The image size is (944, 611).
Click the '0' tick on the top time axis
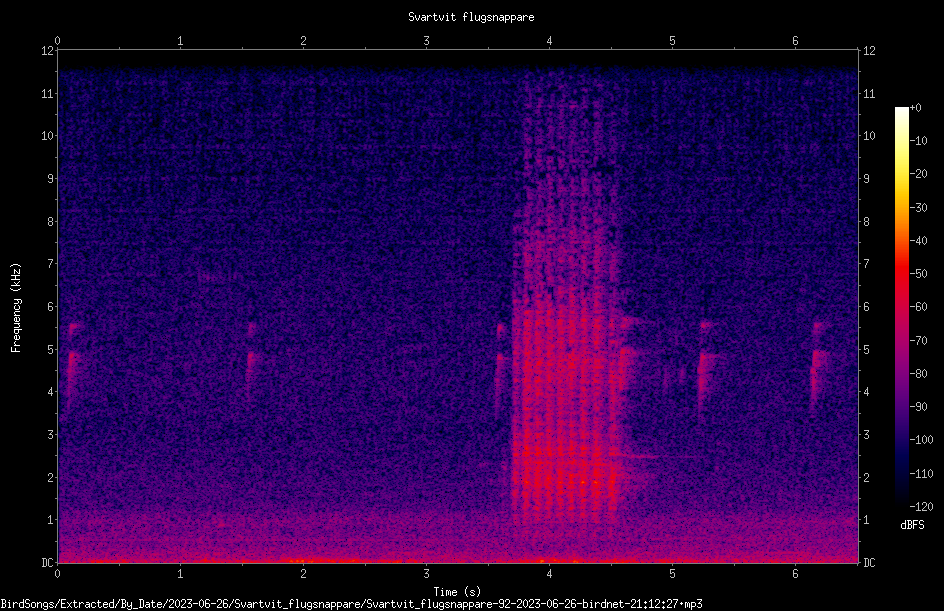[x=57, y=41]
